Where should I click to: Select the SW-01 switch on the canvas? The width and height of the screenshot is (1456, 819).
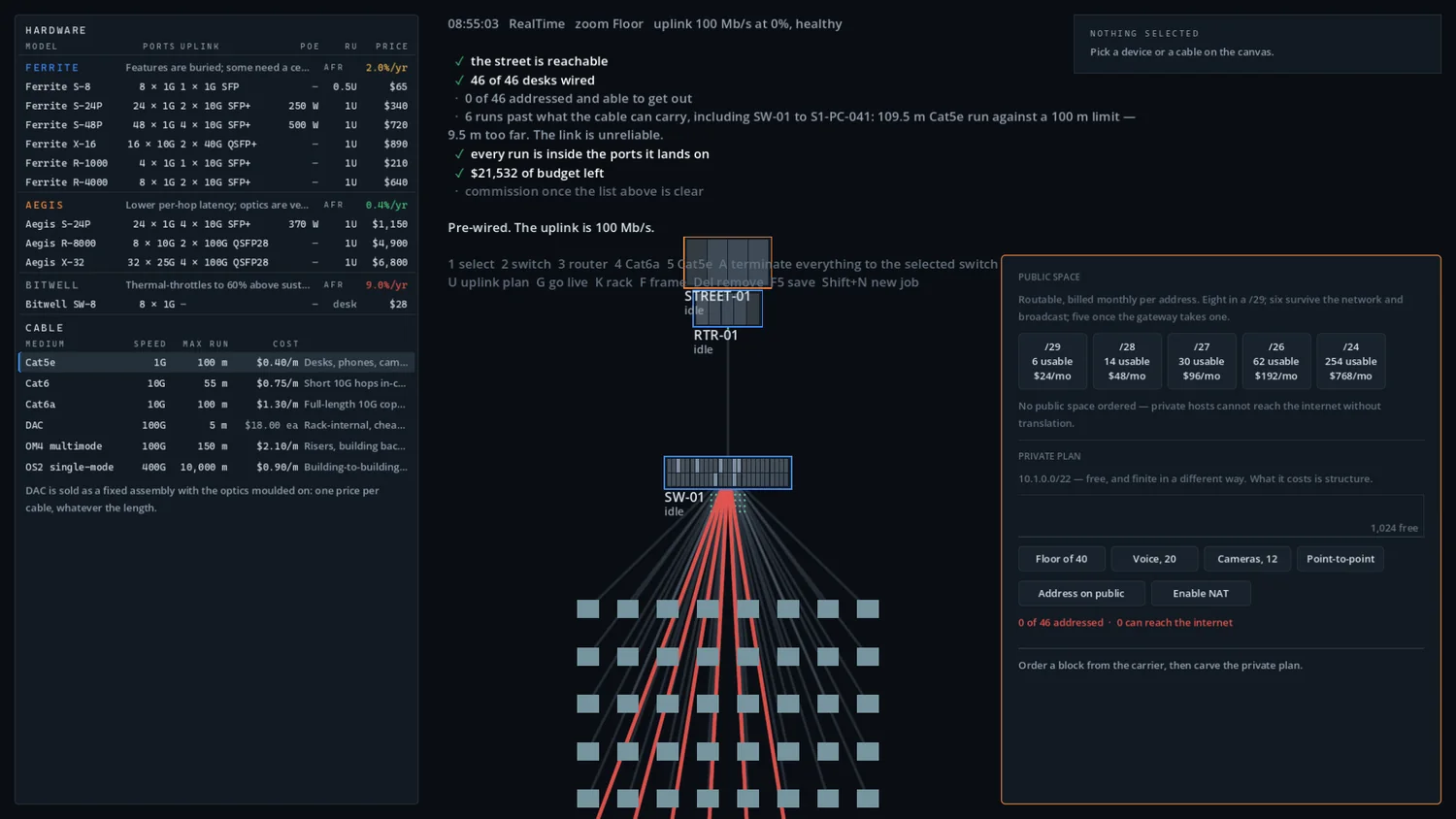727,473
